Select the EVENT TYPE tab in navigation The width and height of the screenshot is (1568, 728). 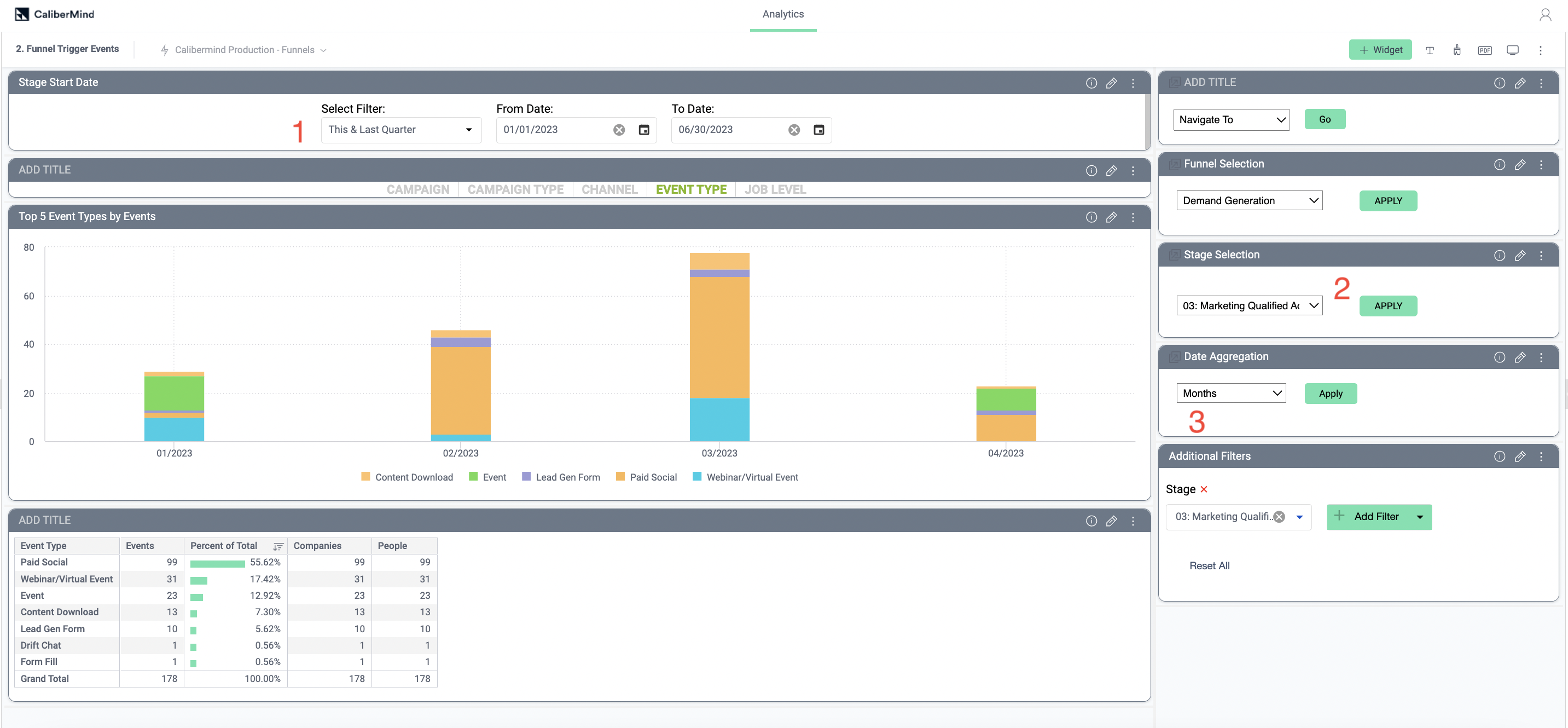(691, 189)
